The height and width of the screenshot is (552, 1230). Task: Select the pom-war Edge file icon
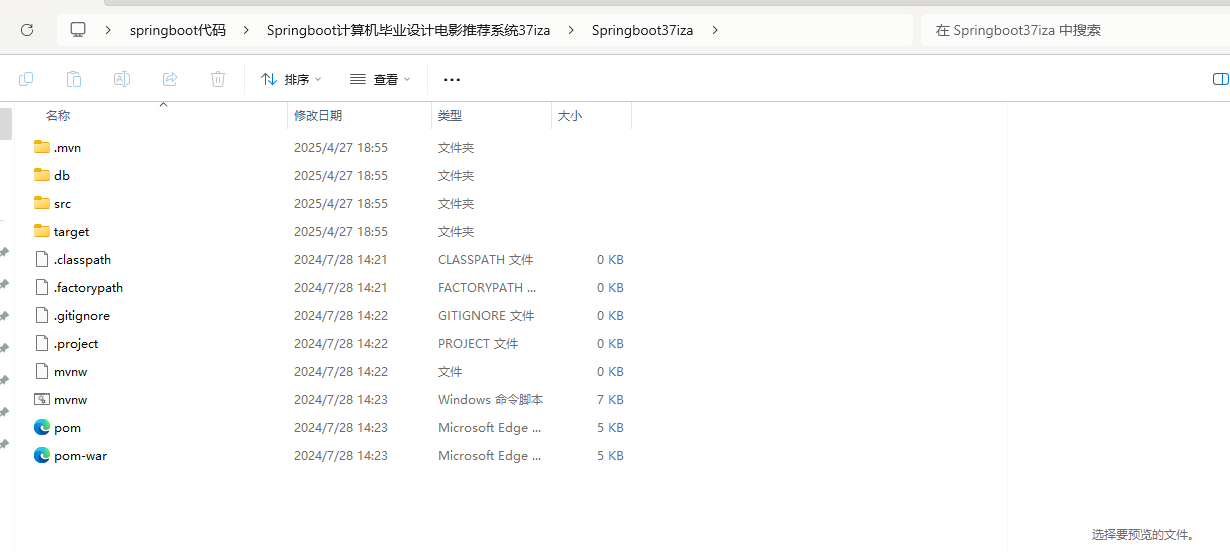point(42,455)
